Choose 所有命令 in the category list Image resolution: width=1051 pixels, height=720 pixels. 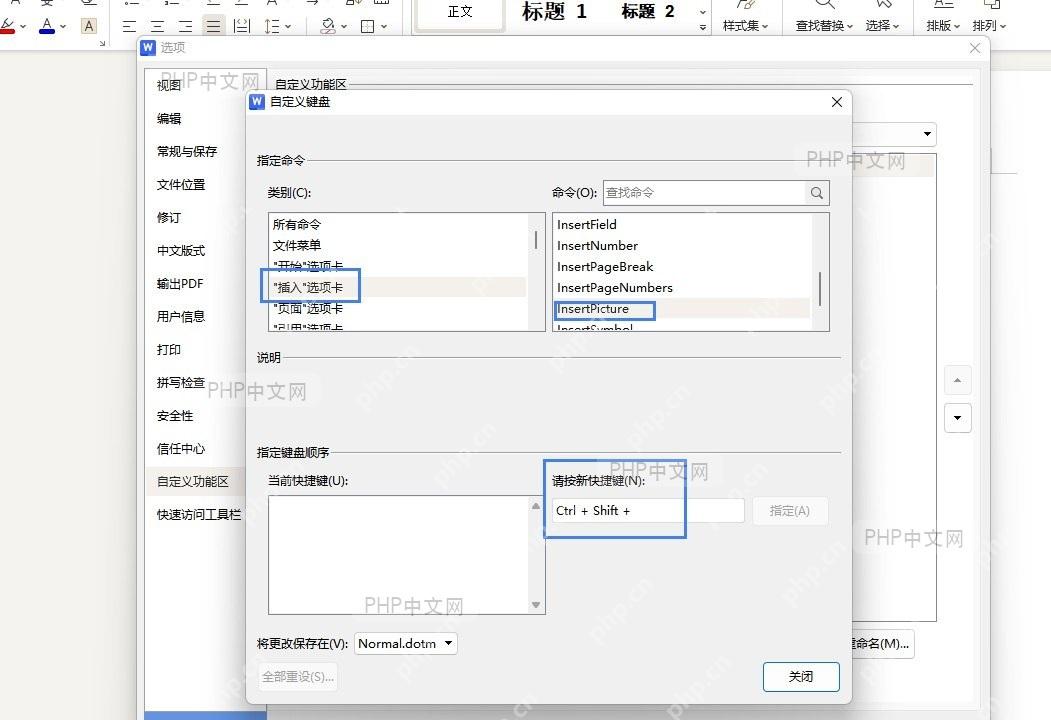point(397,225)
